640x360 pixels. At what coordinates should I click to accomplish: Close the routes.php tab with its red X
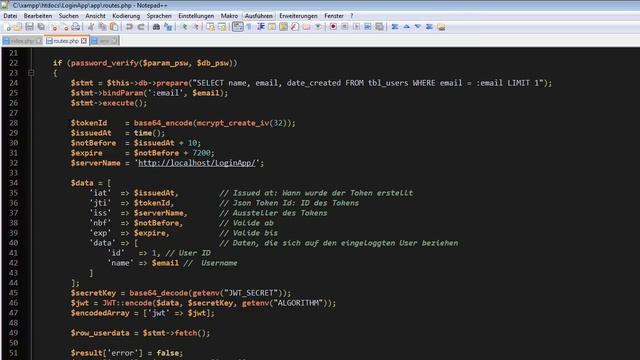coord(84,41)
